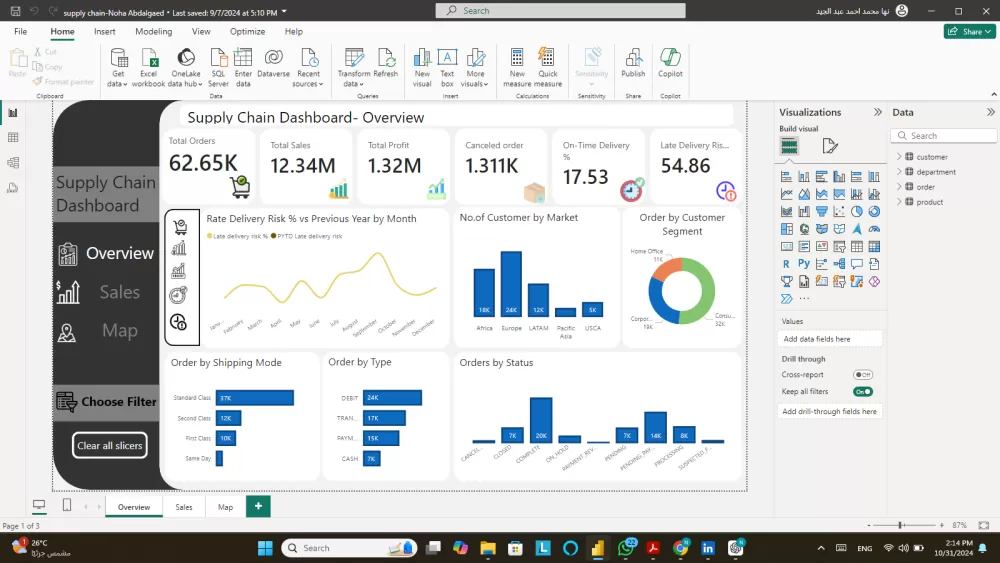Viewport: 1000px width, 563px height.
Task: Collapse the Visualizations pane
Action: pyautogui.click(x=878, y=113)
